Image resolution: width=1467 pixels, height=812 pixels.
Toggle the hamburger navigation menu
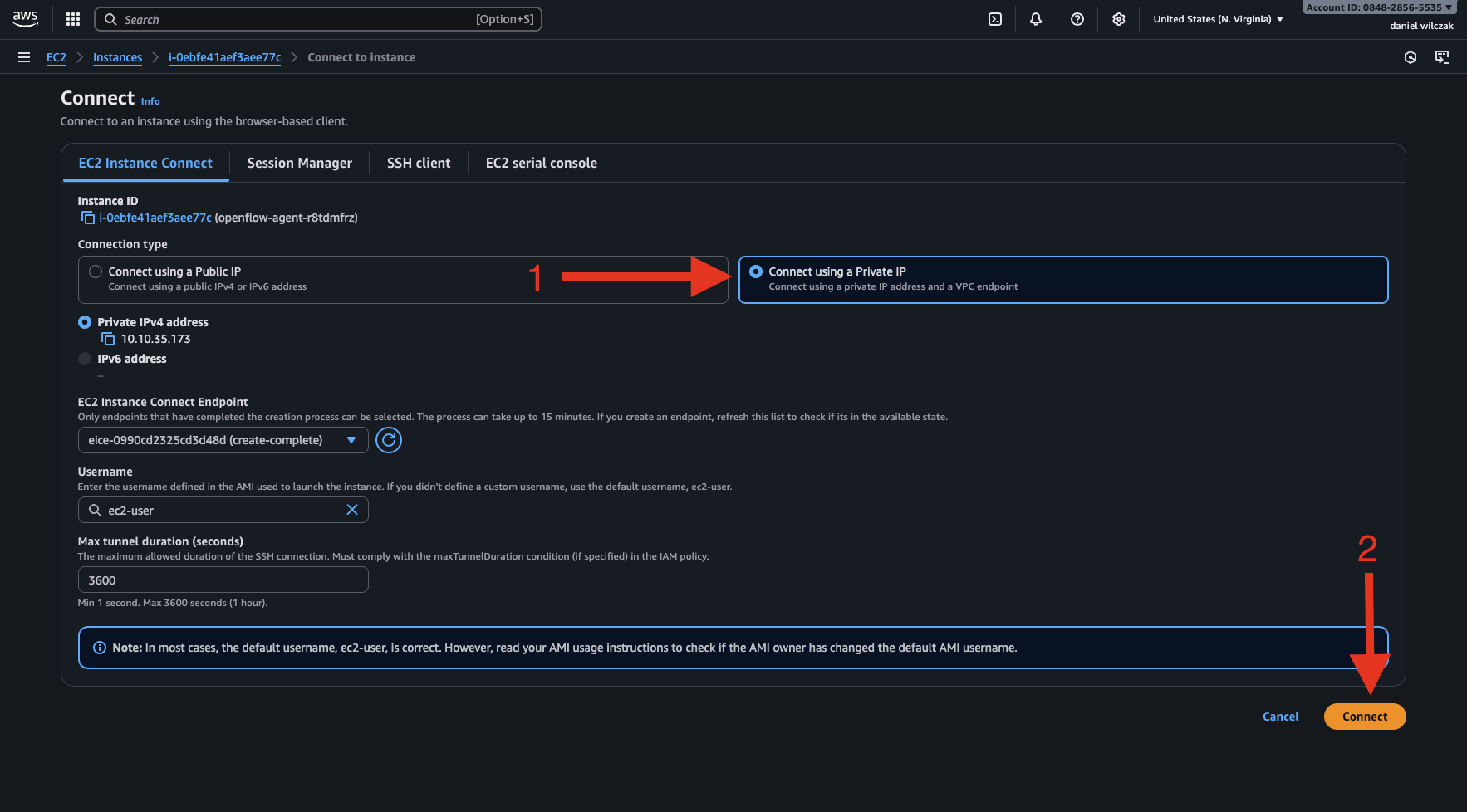click(x=24, y=57)
